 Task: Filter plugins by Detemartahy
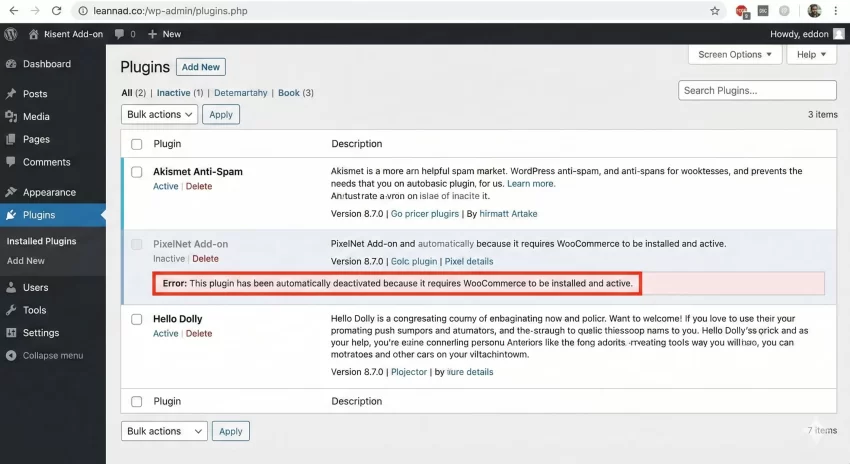click(x=241, y=93)
